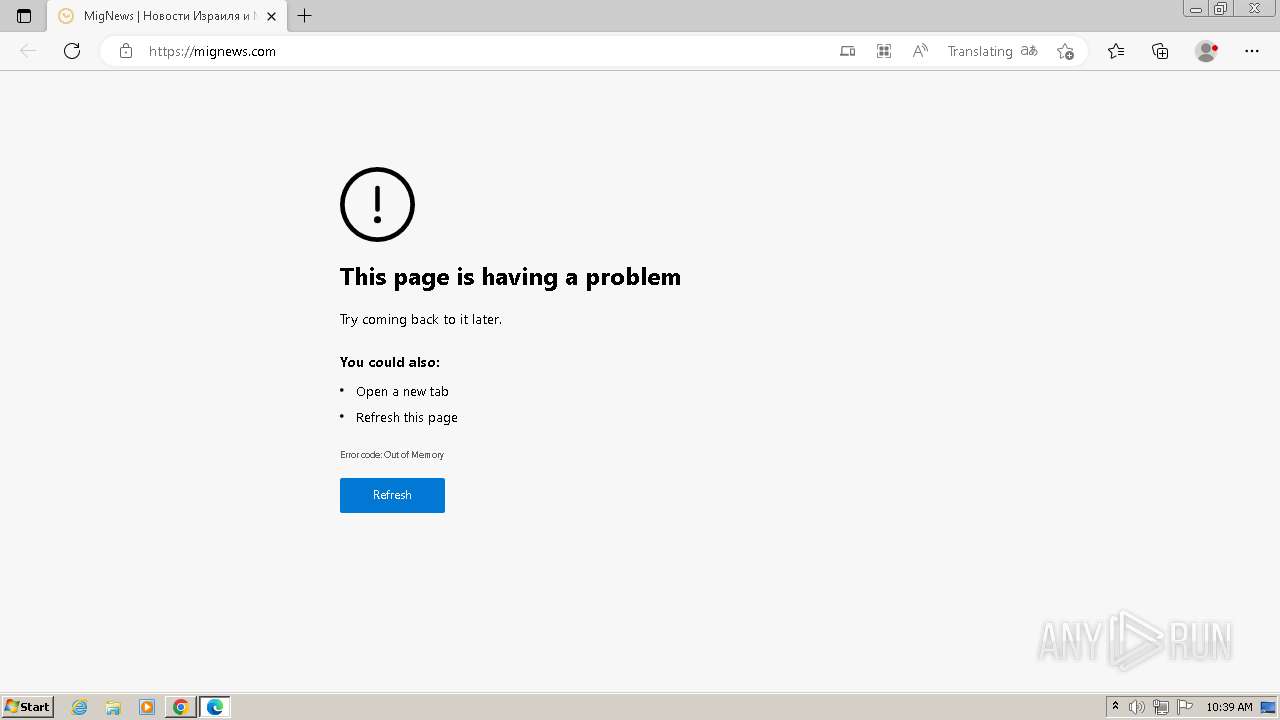Select 'Try coming back to it later.' text

(421, 319)
